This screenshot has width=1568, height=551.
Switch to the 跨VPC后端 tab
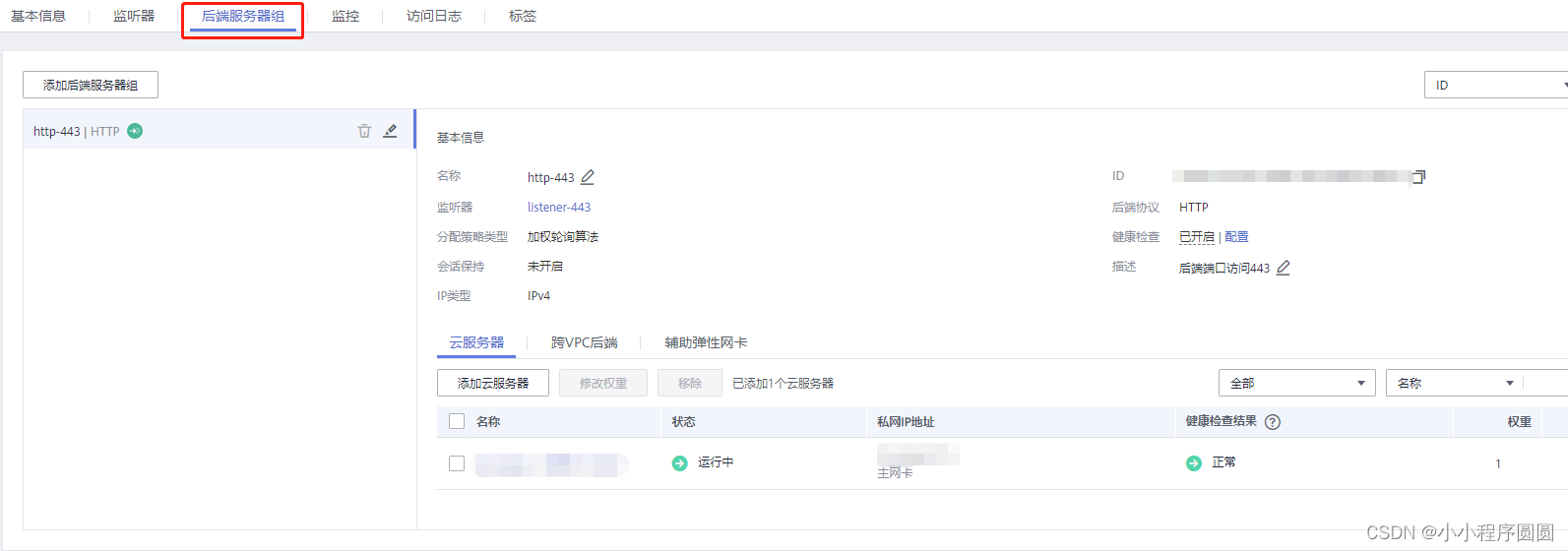[x=585, y=342]
